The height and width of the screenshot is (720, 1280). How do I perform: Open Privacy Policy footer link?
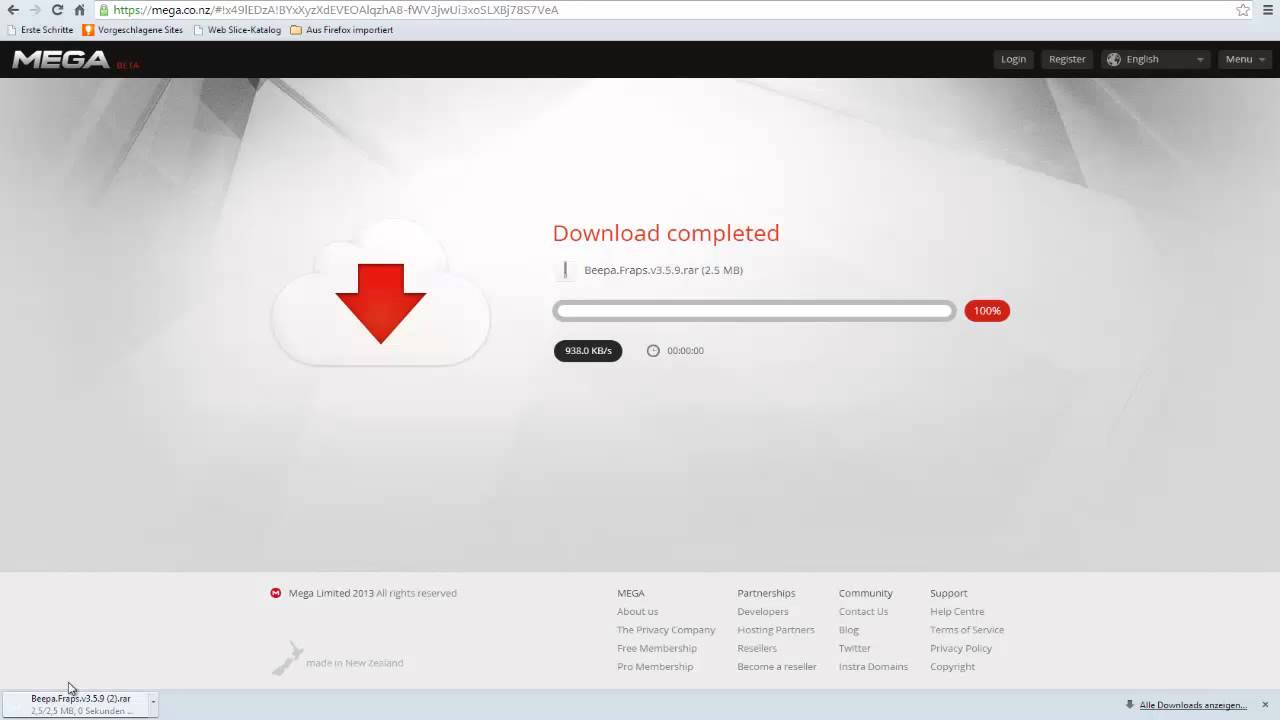(x=961, y=648)
